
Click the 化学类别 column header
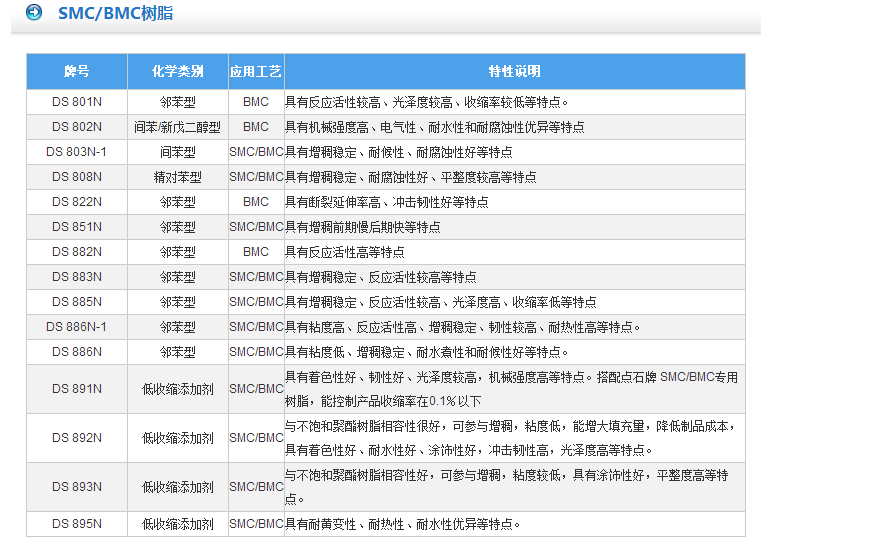coord(177,72)
